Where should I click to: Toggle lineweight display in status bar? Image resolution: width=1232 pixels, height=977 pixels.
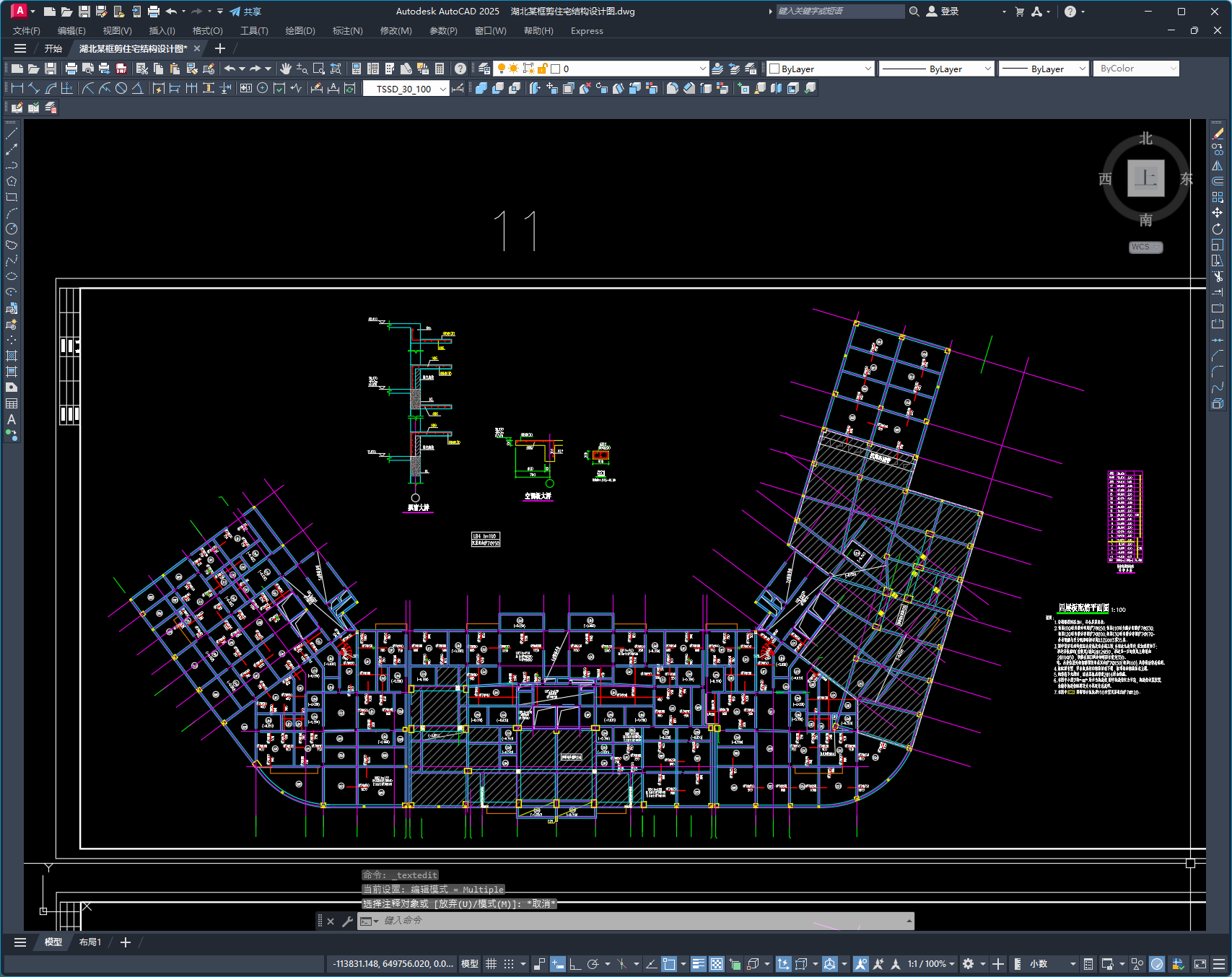698,964
